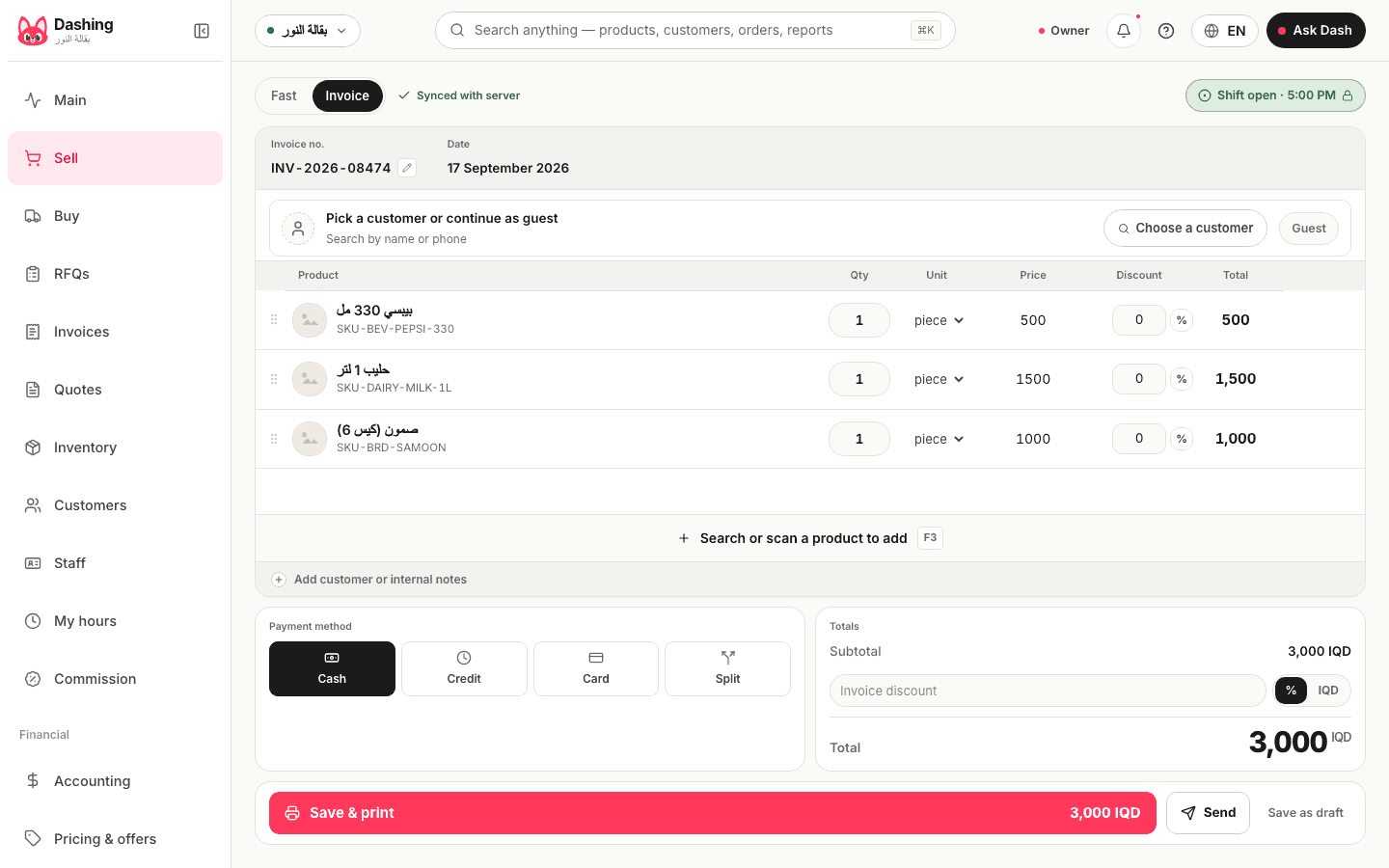Open unit dropdown for milk row
Viewport: 1389px width, 868px height.
tap(939, 379)
